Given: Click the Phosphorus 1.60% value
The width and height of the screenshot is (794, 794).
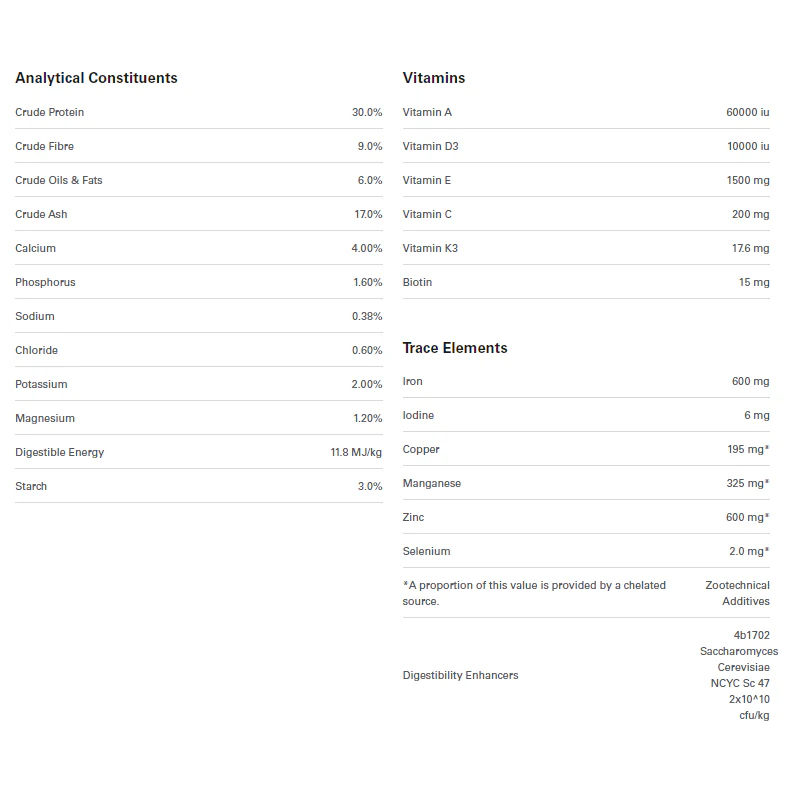Looking at the screenshot, I should click(x=367, y=282).
